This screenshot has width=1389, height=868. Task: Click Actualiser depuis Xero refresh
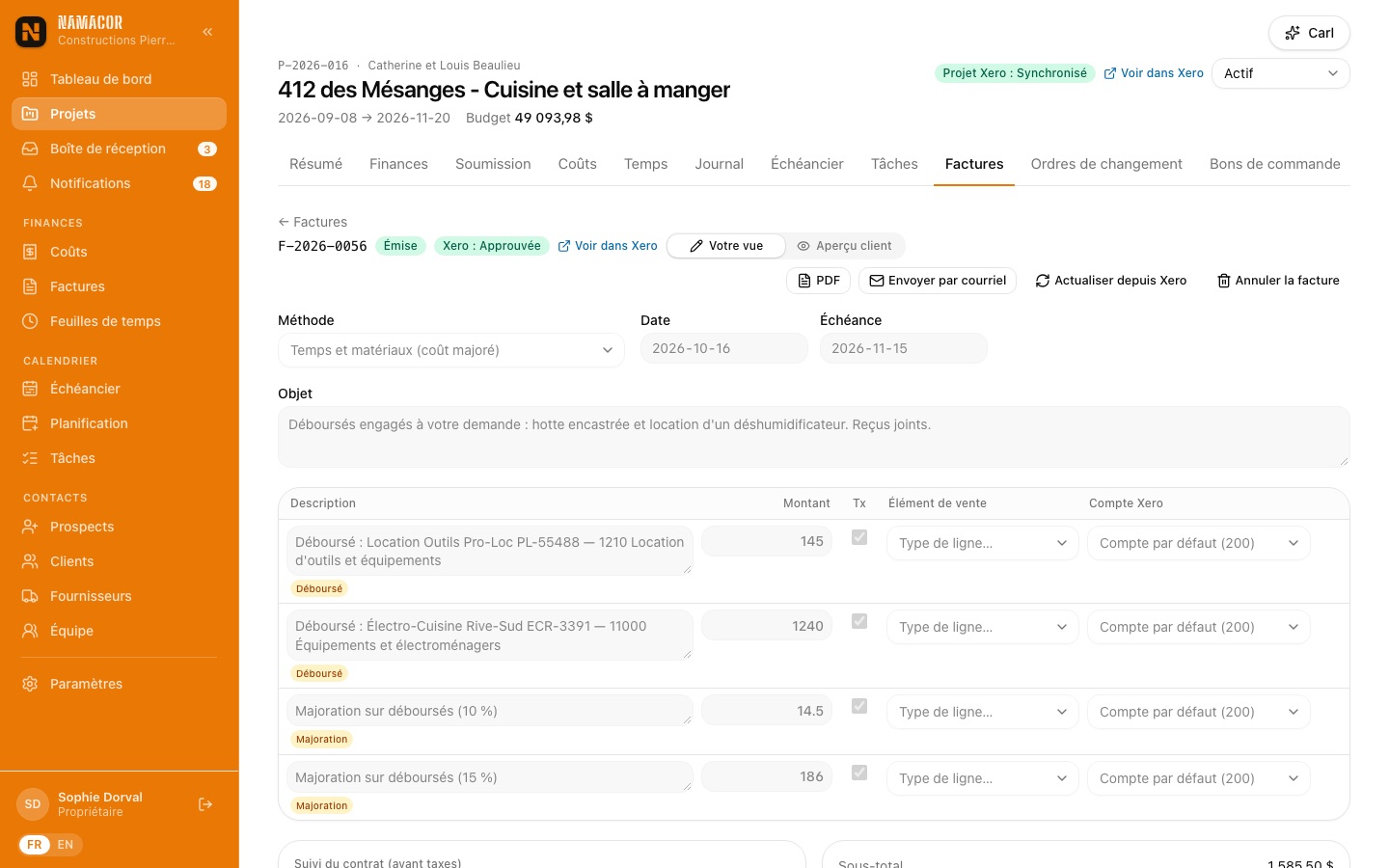[1111, 281]
